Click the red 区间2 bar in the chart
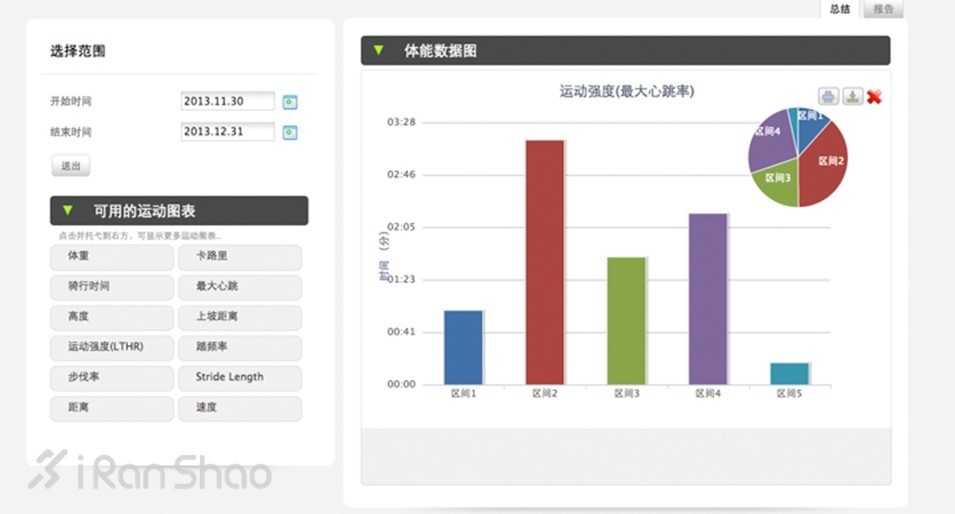 pyautogui.click(x=545, y=262)
